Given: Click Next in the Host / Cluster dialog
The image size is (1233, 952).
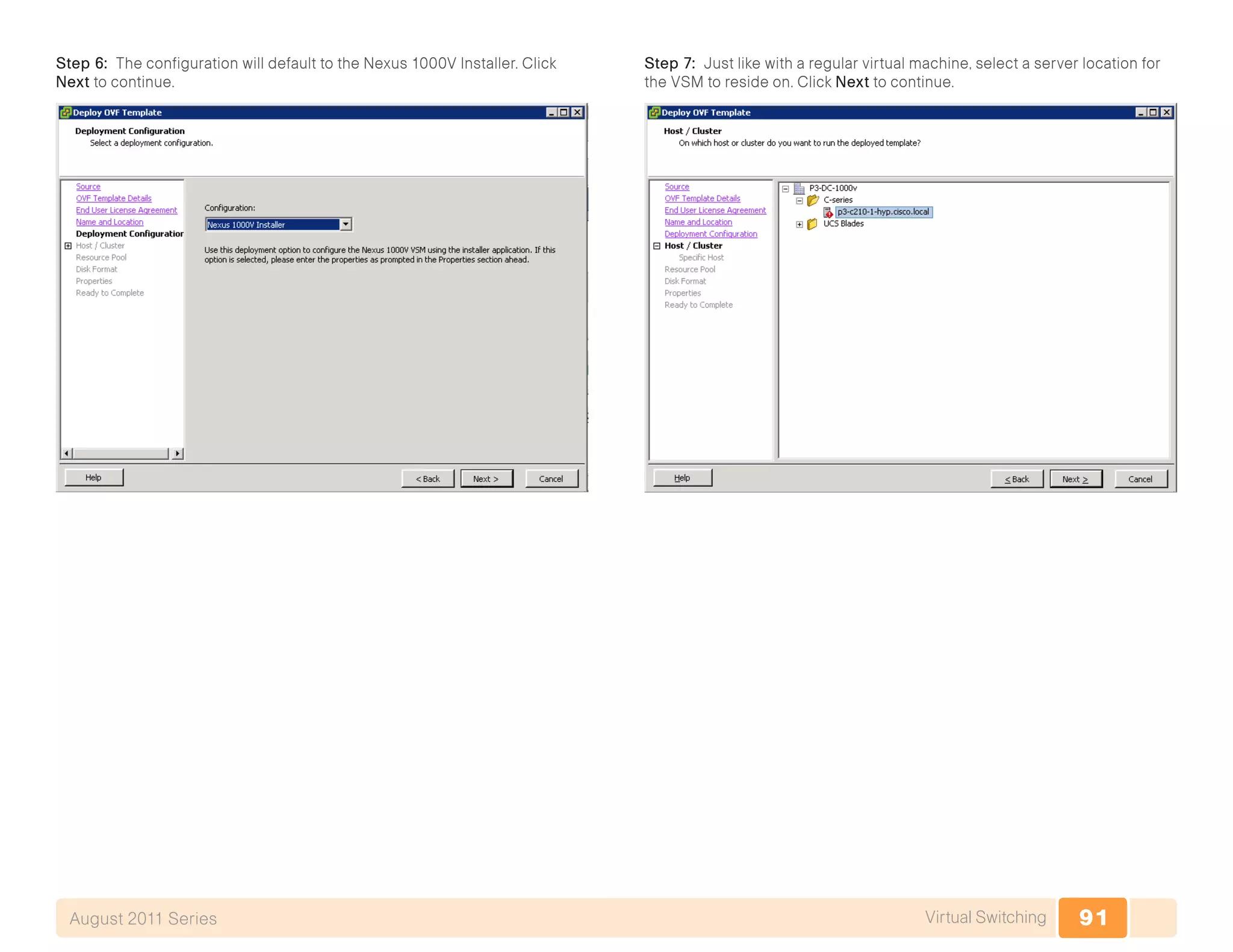Looking at the screenshot, I should tap(1075, 479).
